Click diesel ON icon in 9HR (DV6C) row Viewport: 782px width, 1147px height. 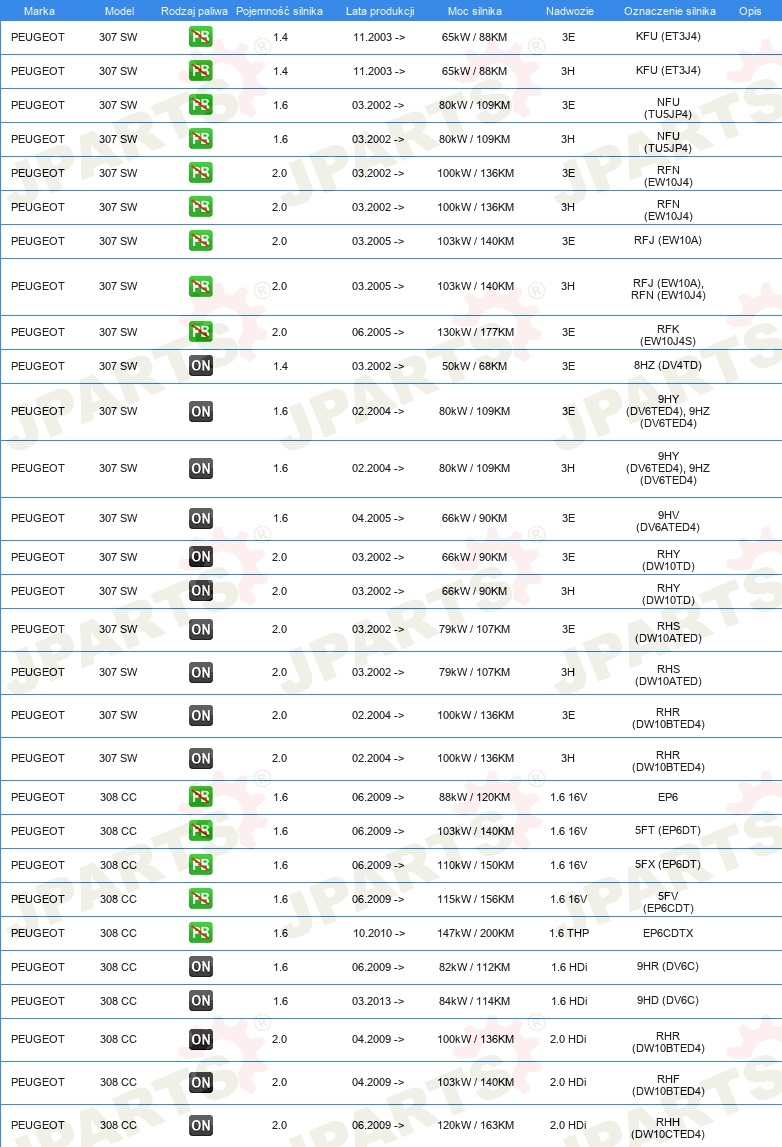[x=200, y=967]
